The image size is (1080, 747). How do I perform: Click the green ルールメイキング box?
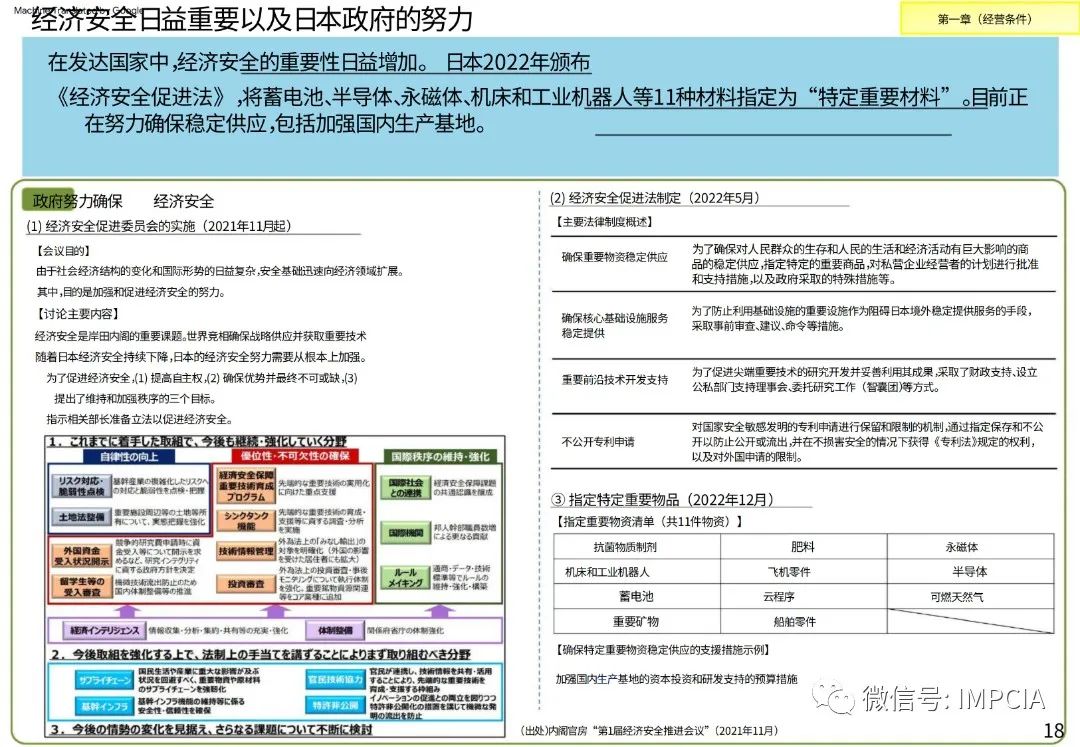pyautogui.click(x=404, y=578)
